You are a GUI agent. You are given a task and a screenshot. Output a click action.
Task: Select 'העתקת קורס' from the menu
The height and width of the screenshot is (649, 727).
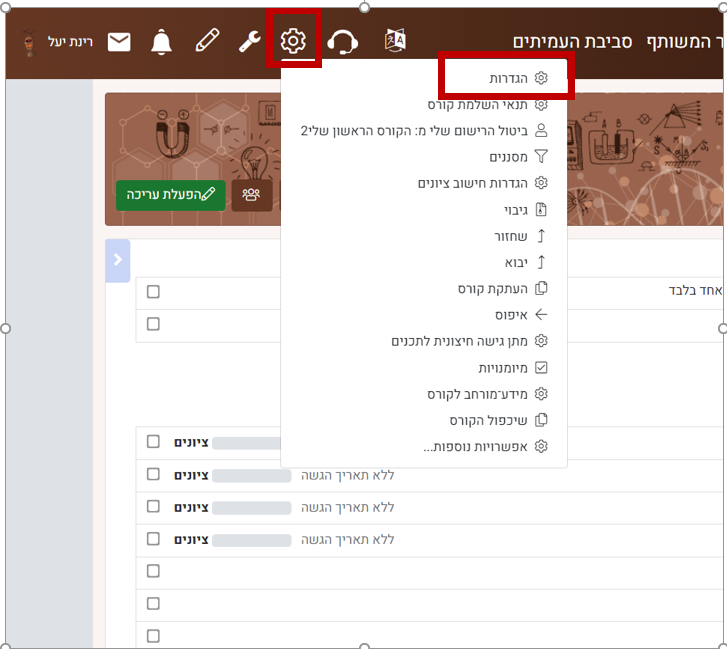pyautogui.click(x=494, y=288)
